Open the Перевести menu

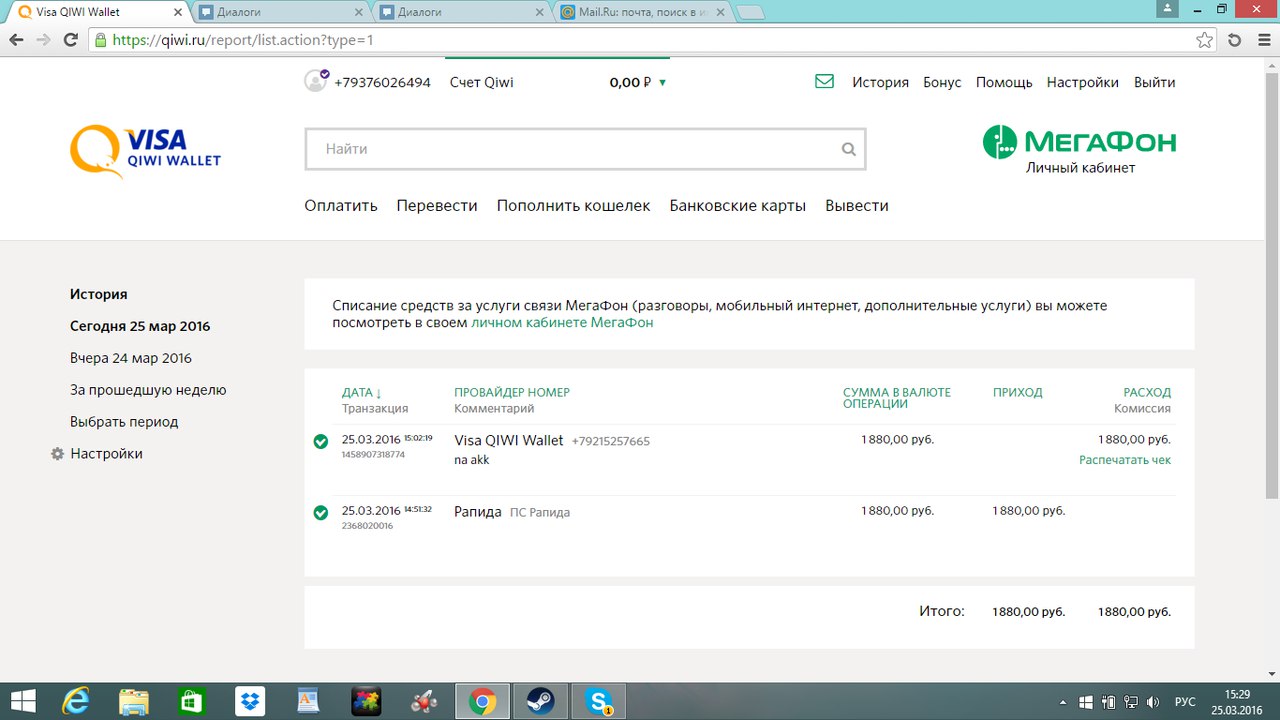click(x=437, y=206)
